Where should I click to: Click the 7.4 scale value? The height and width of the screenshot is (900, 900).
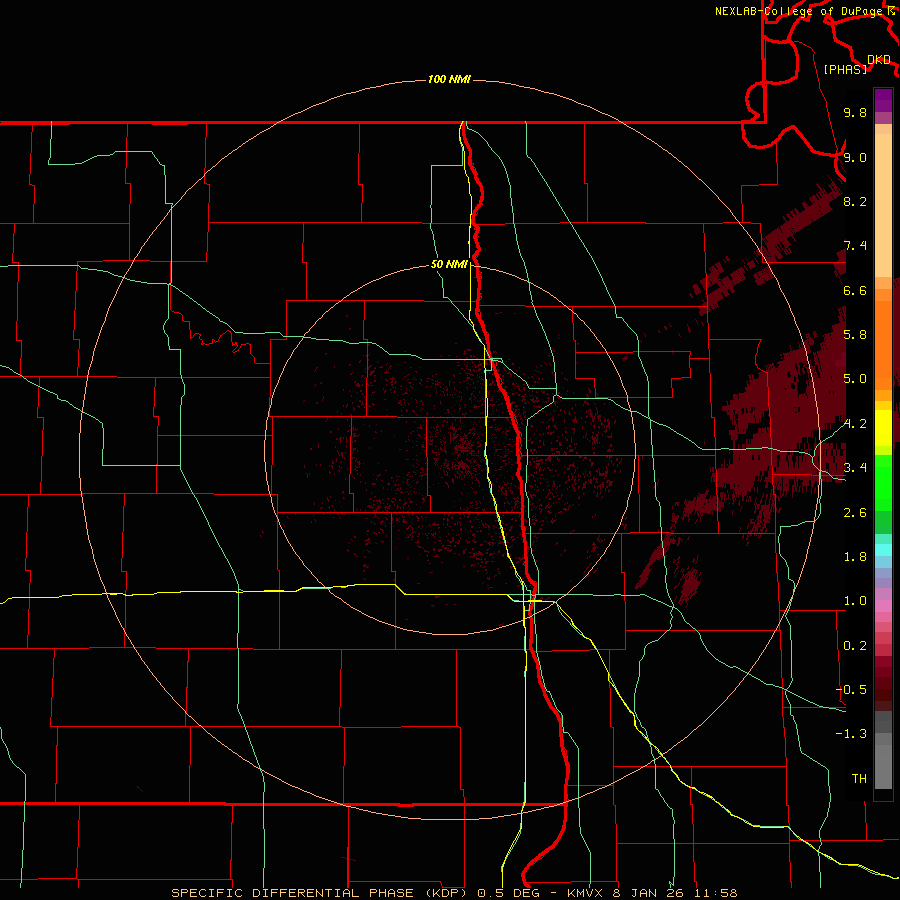point(855,246)
